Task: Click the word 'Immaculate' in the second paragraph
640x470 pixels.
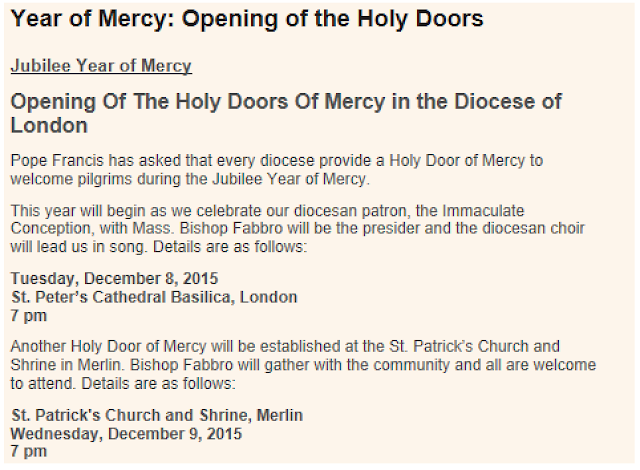Action: pos(483,211)
